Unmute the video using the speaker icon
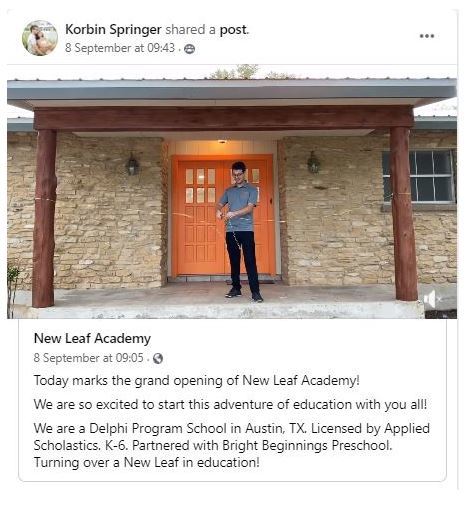Screen dimensions: 466x507 pos(432,299)
